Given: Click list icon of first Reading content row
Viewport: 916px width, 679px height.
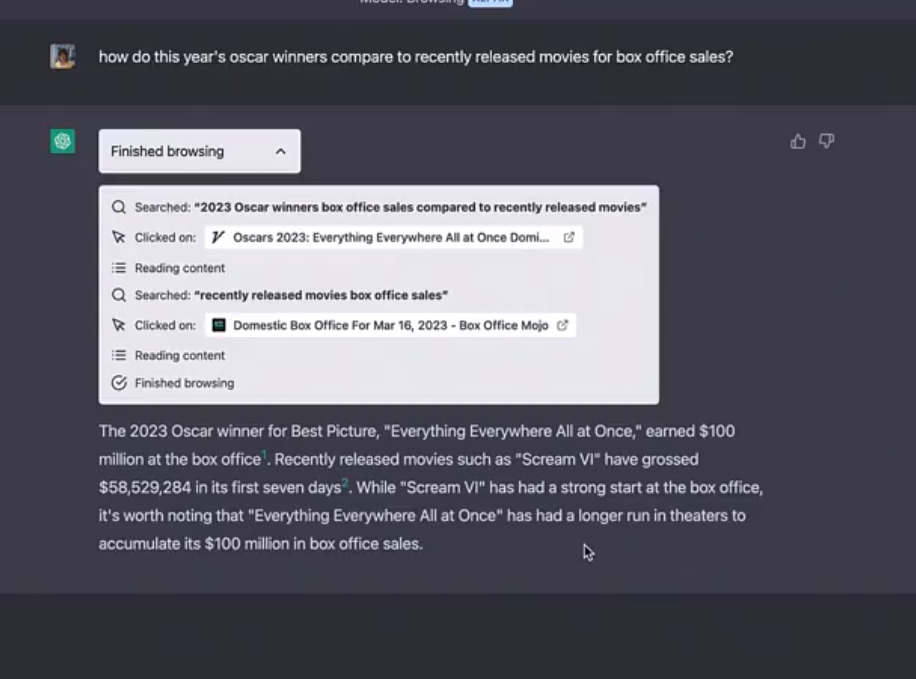Looking at the screenshot, I should tap(119, 268).
